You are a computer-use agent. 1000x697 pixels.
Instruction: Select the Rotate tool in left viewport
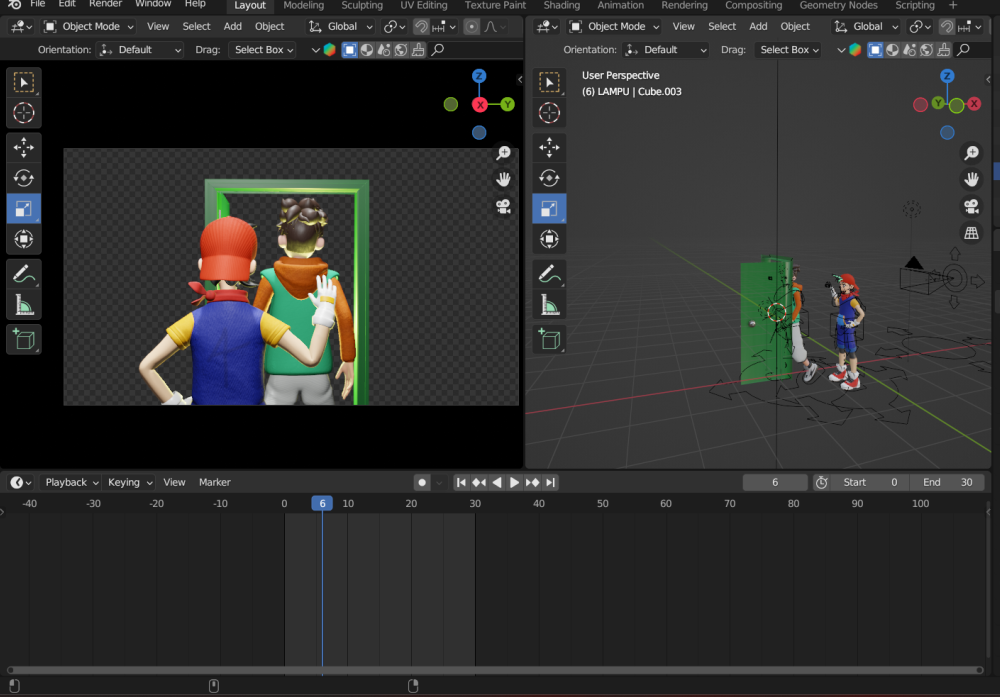[24, 178]
